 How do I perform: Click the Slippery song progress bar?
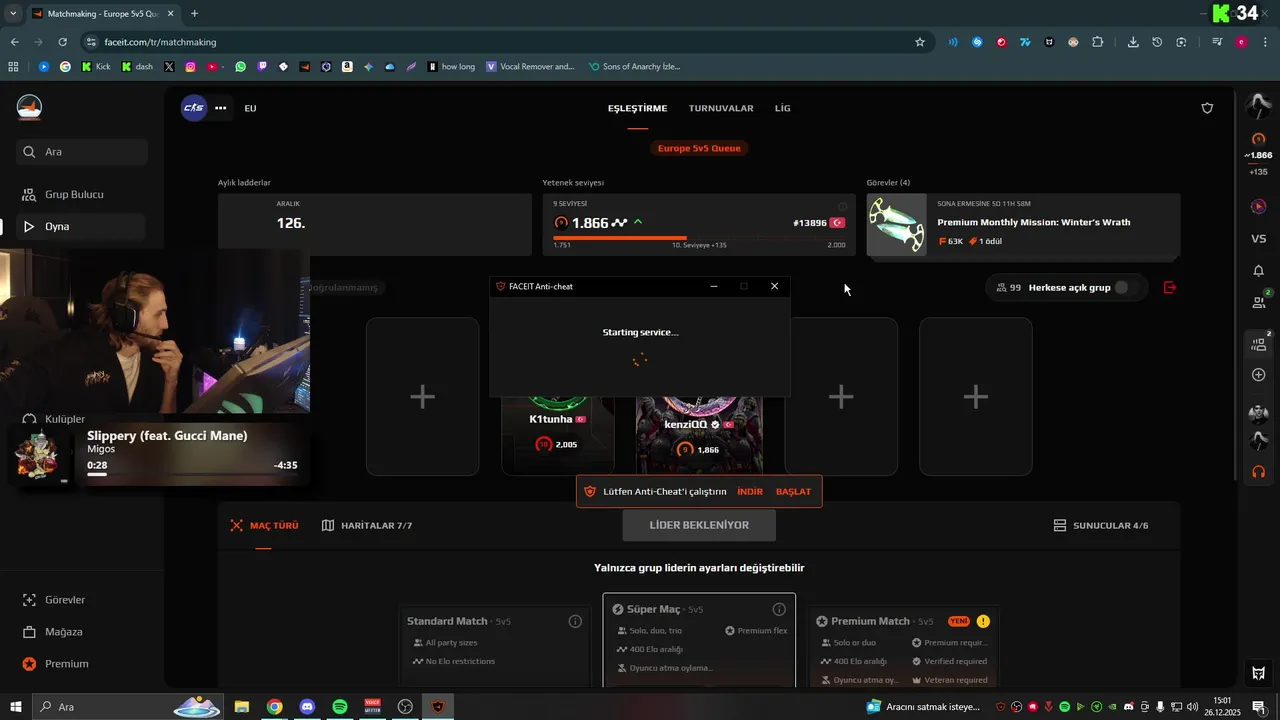tap(192, 474)
